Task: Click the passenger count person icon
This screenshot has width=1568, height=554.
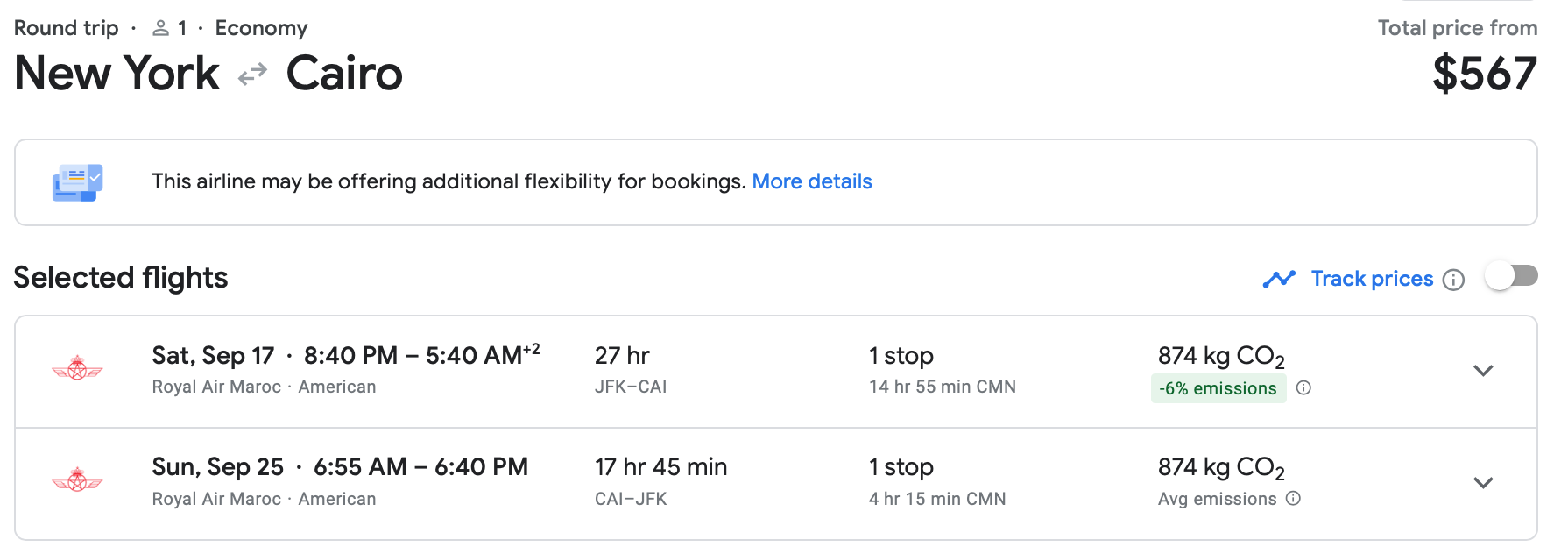Action: (160, 29)
